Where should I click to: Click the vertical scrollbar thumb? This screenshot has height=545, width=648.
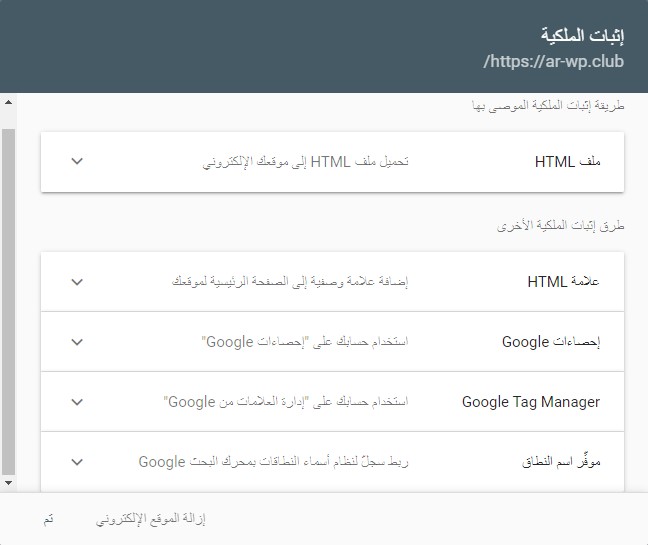[9, 300]
